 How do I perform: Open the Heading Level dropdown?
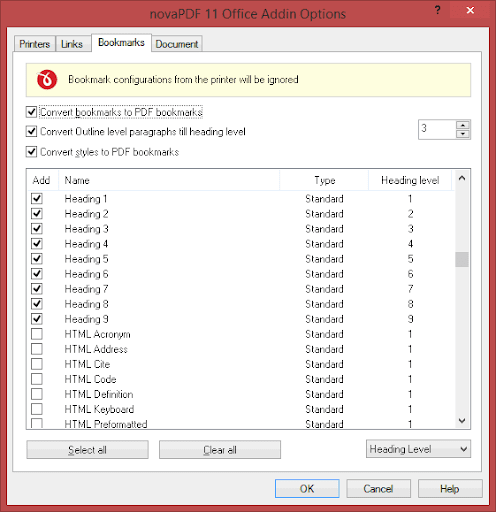click(418, 449)
